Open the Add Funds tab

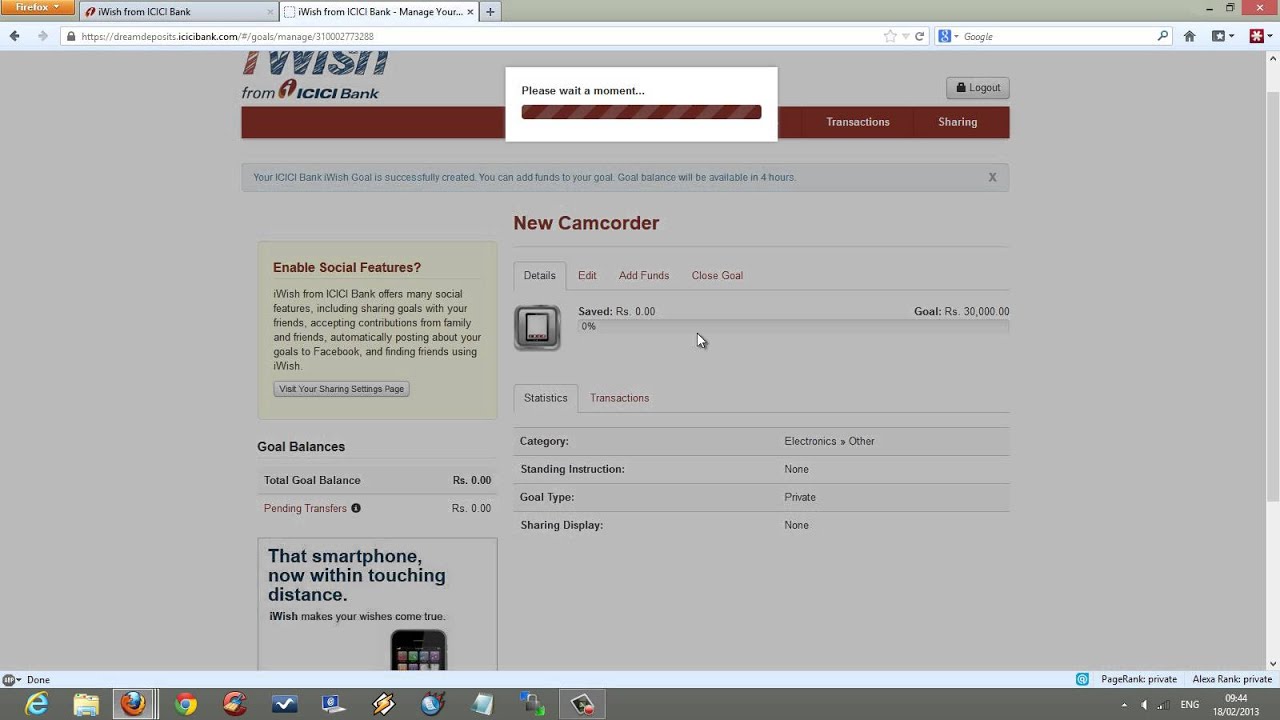point(644,275)
